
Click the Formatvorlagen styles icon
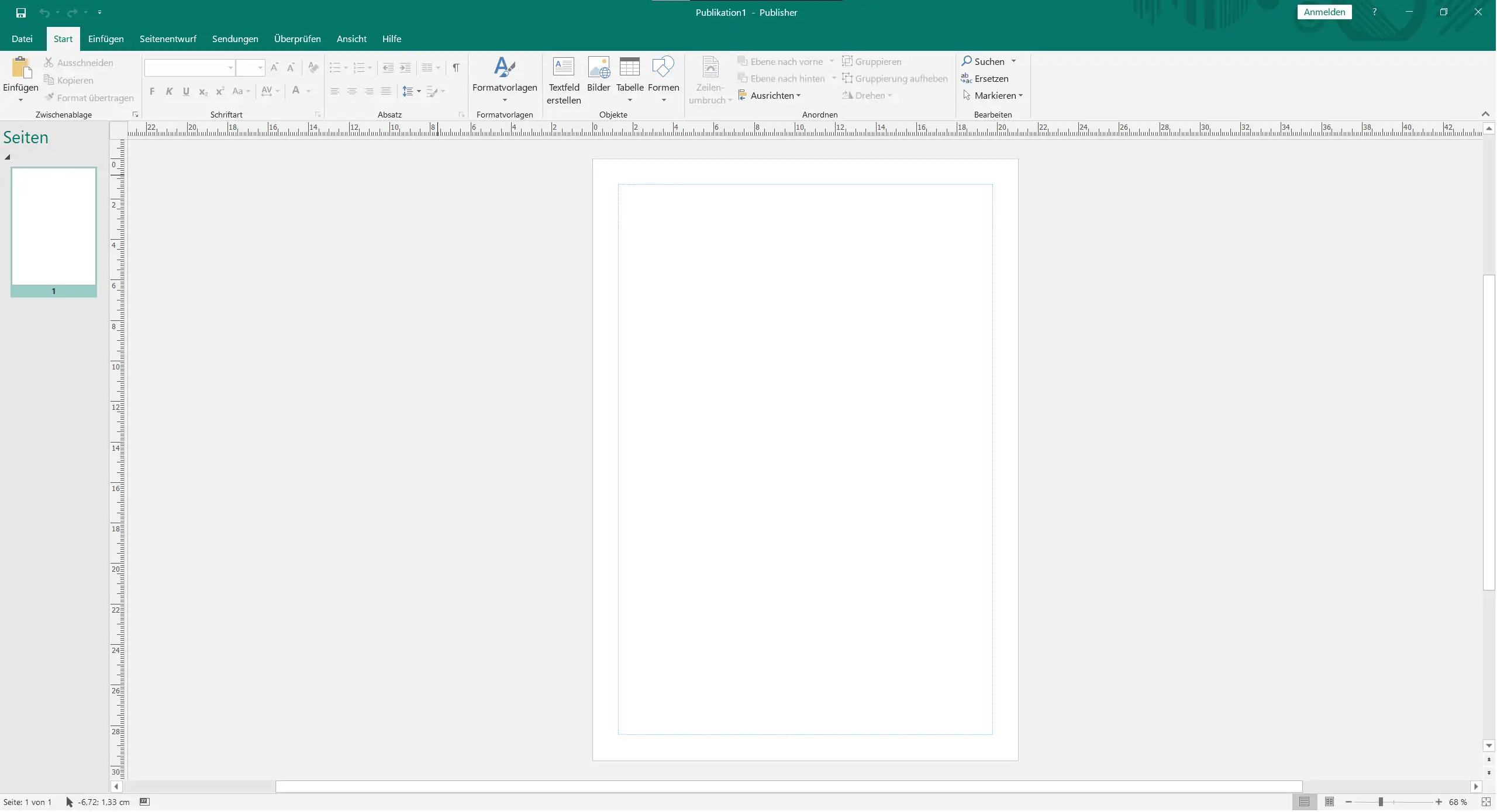point(504,67)
